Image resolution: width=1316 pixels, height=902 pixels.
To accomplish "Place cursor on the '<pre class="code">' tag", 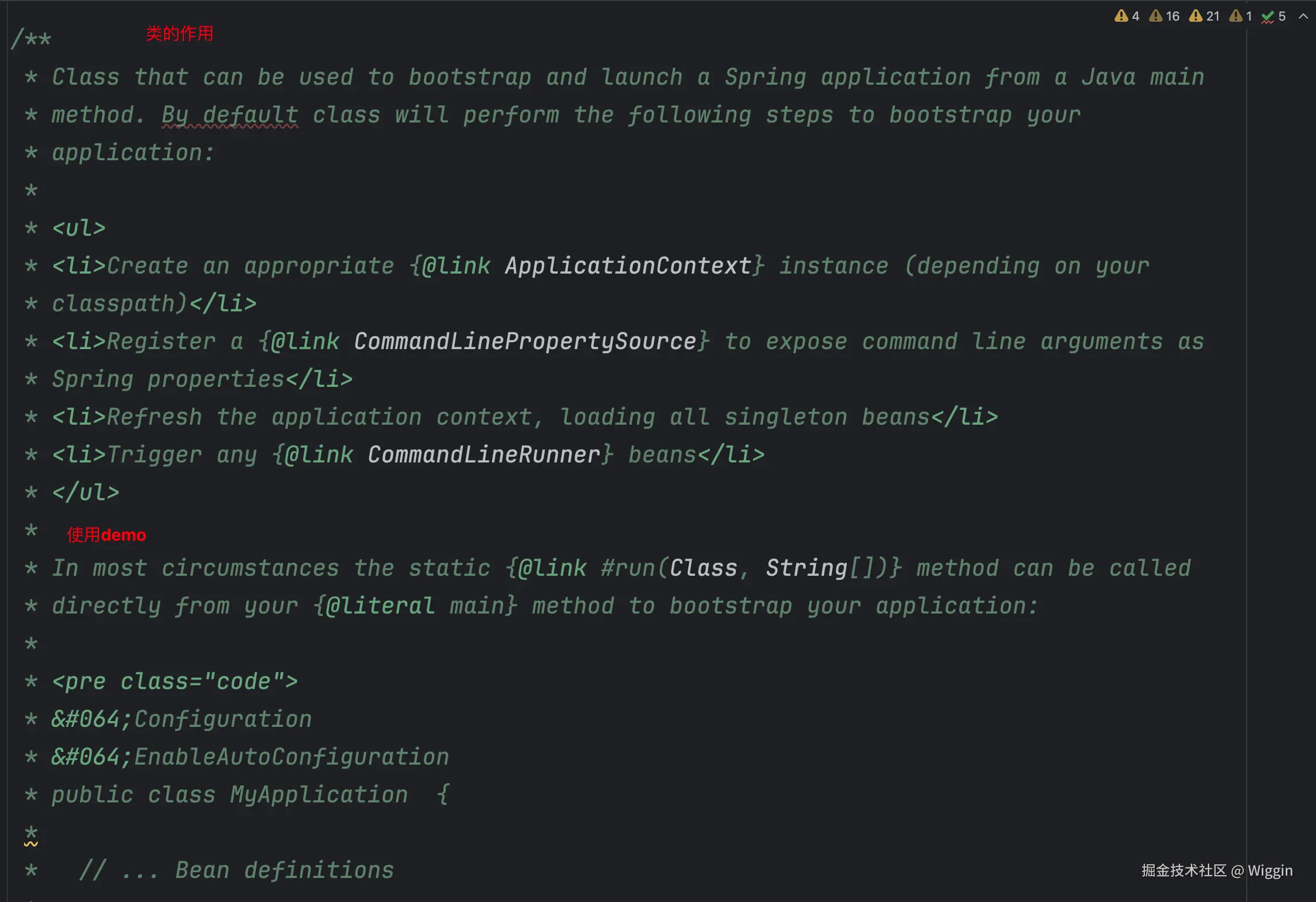I will pos(175,681).
